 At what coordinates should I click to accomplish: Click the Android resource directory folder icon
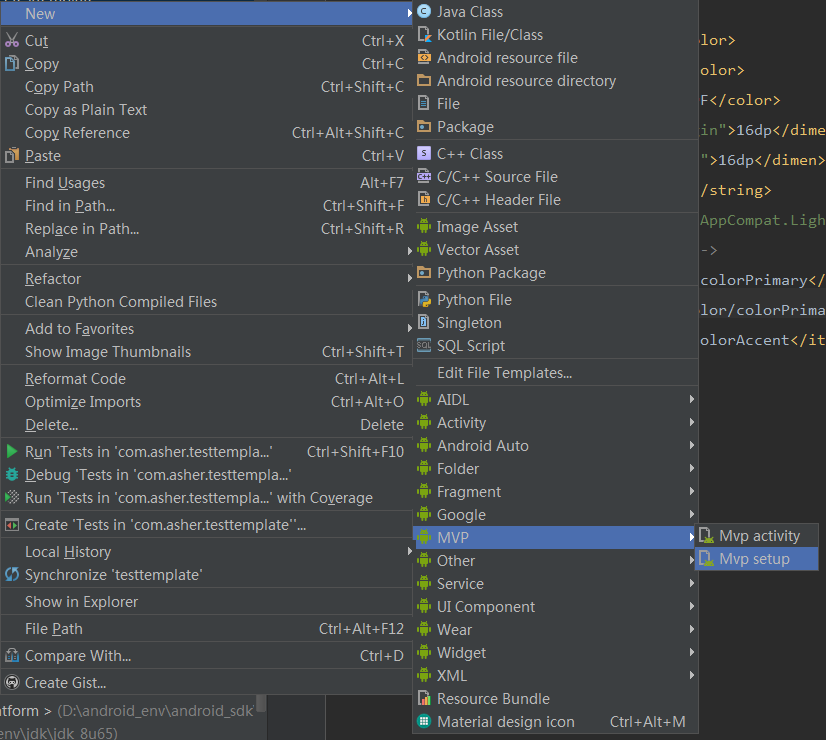(424, 81)
